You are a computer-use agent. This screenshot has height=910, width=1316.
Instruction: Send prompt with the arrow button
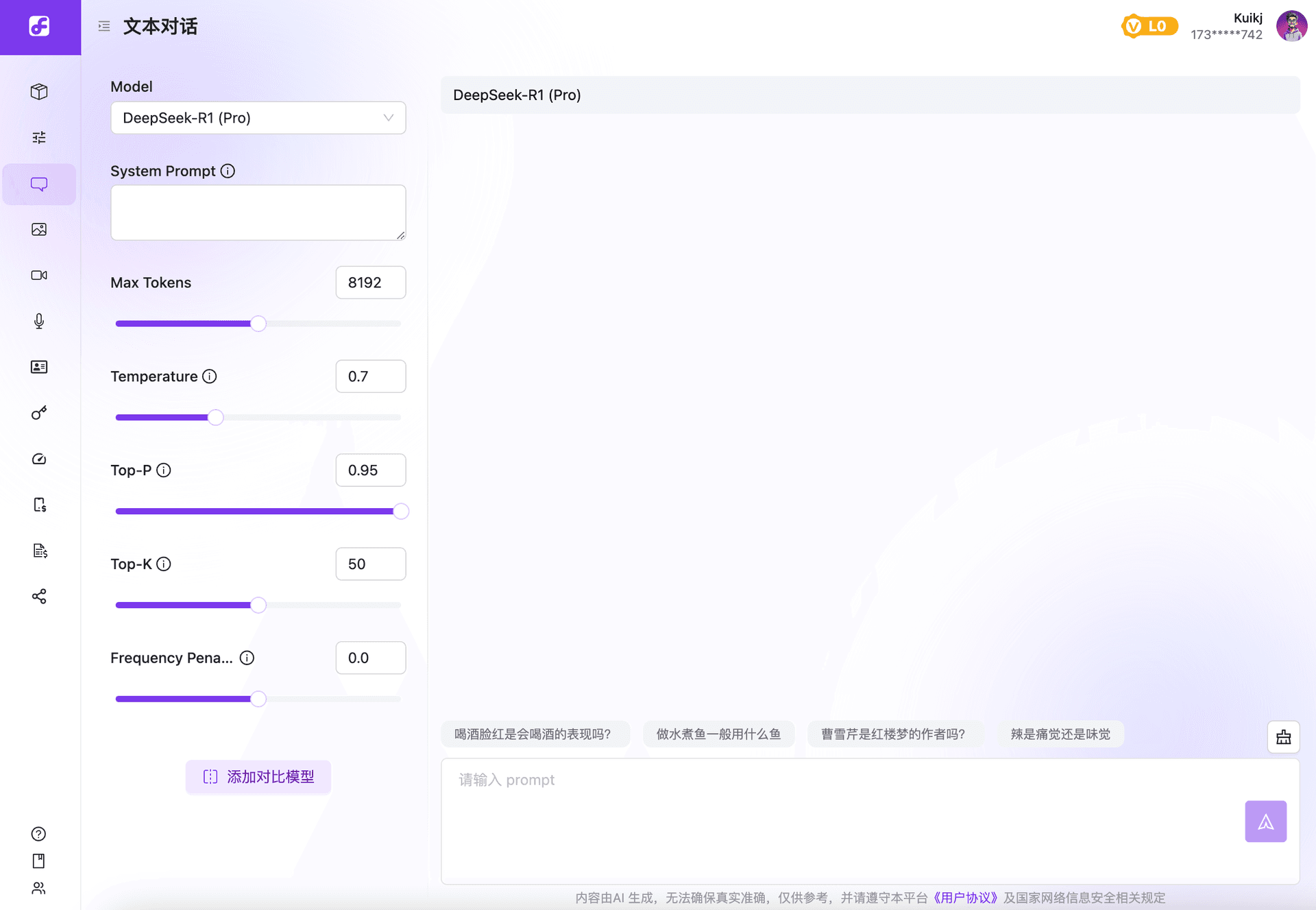(x=1265, y=821)
